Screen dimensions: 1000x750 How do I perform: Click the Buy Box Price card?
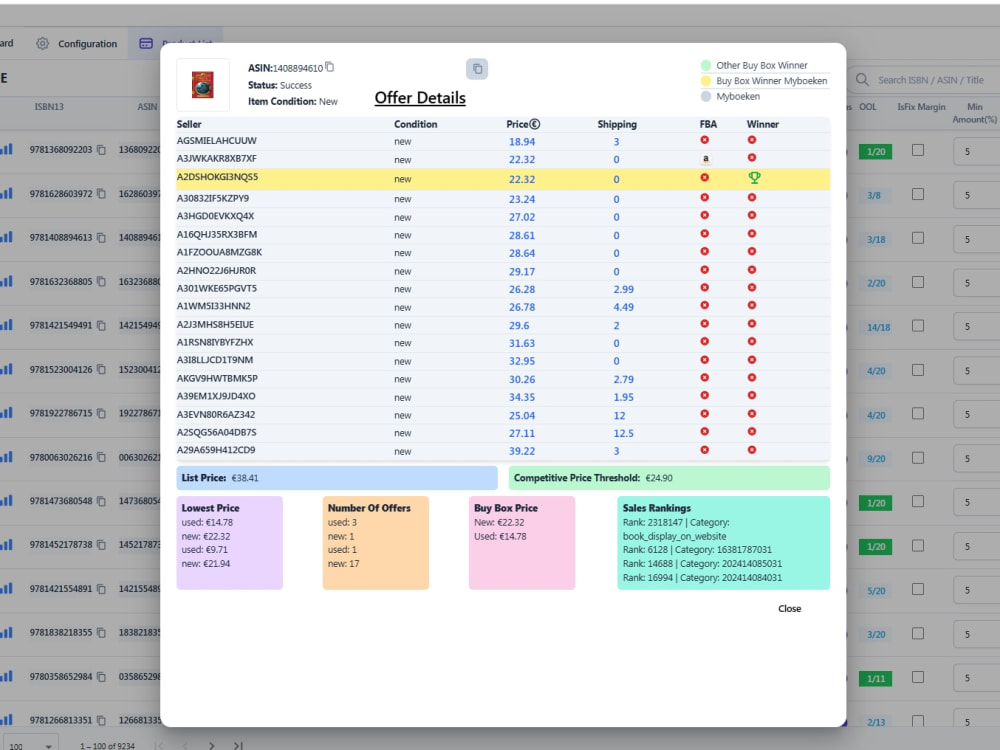(x=522, y=543)
